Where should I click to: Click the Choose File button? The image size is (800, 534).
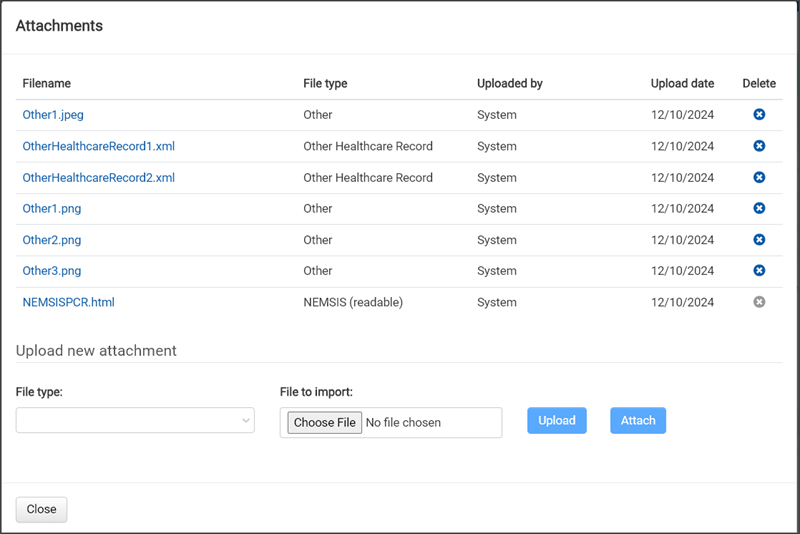(324, 422)
